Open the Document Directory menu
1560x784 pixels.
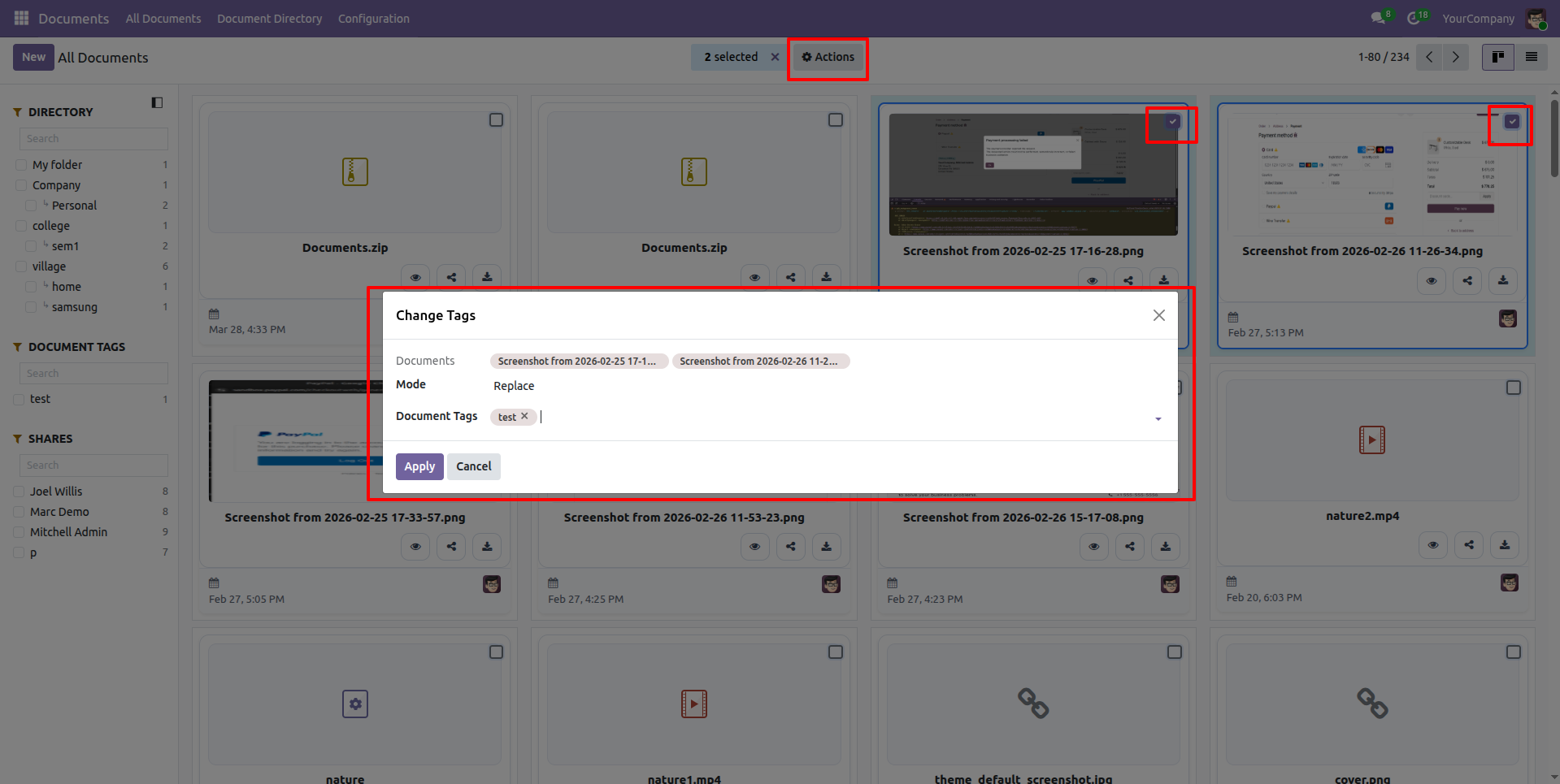(x=269, y=18)
